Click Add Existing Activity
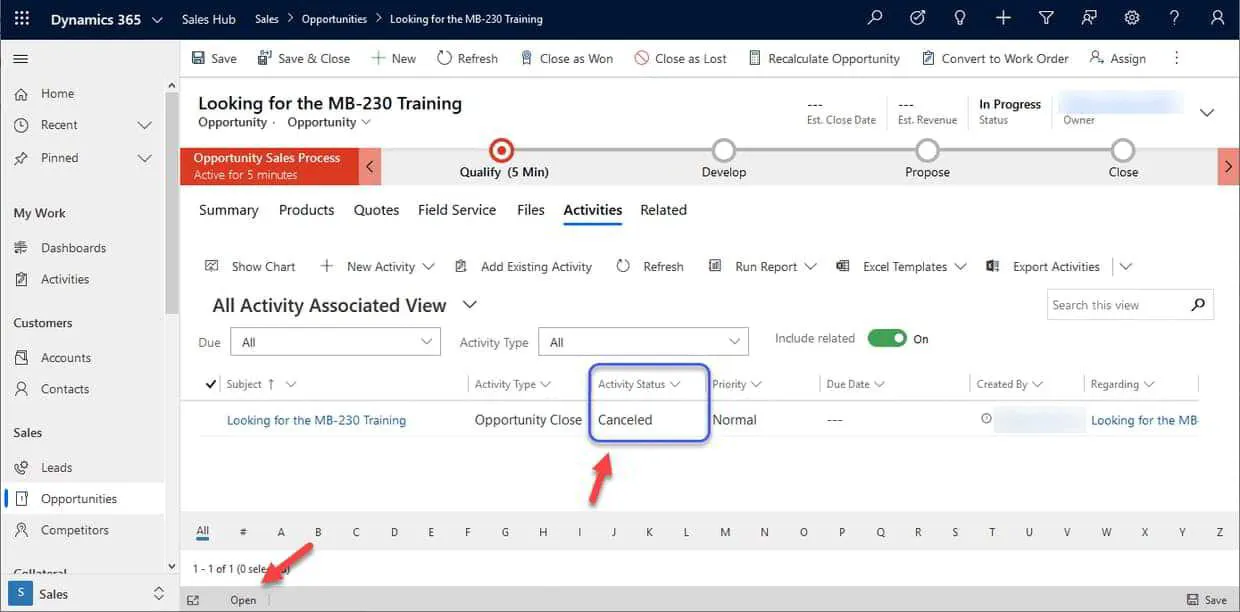The image size is (1240, 612). (523, 266)
